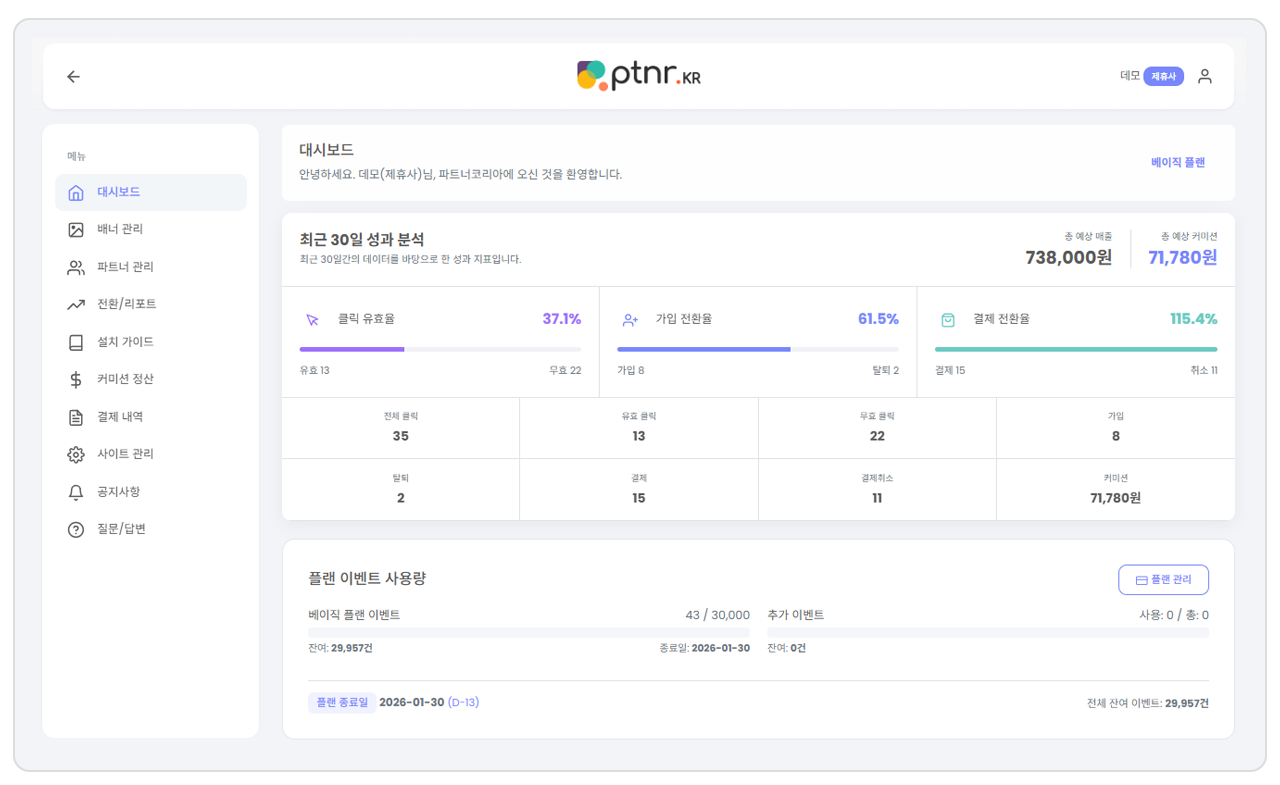
Task: Click the 클릭 유효율 cursor icon
Action: point(311,318)
